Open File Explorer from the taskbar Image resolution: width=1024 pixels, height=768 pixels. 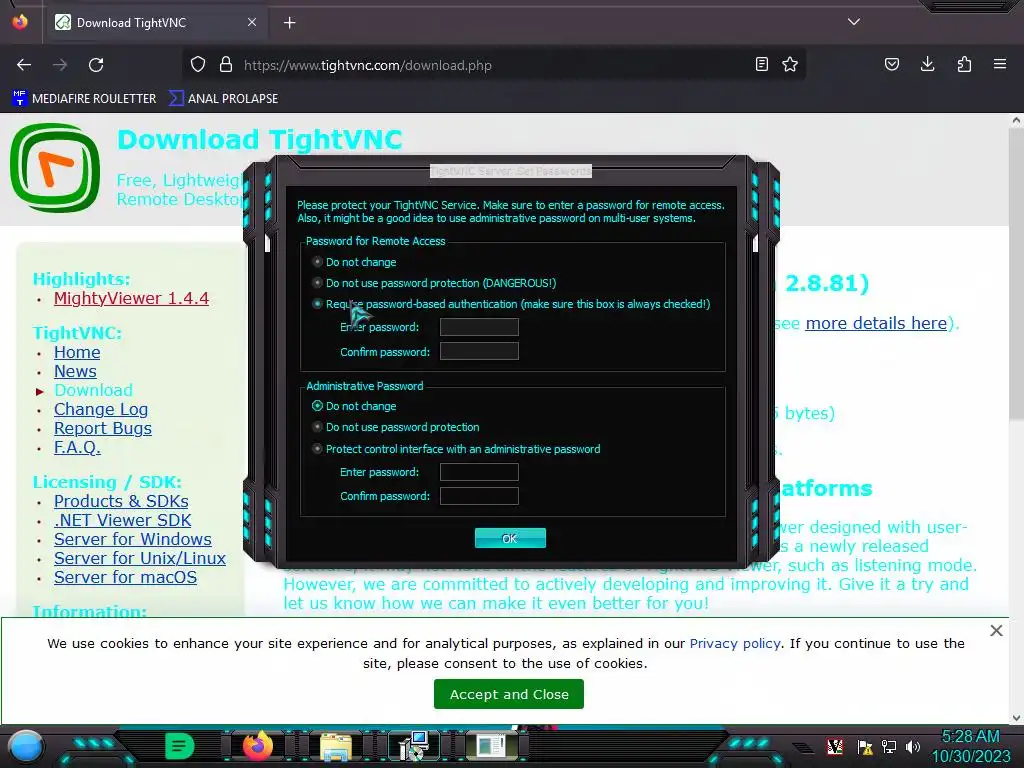(336, 746)
